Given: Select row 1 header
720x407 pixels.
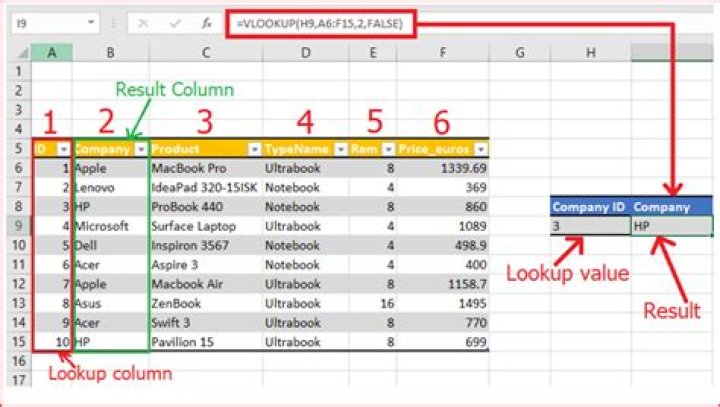Looking at the screenshot, I should pyautogui.click(x=19, y=71).
